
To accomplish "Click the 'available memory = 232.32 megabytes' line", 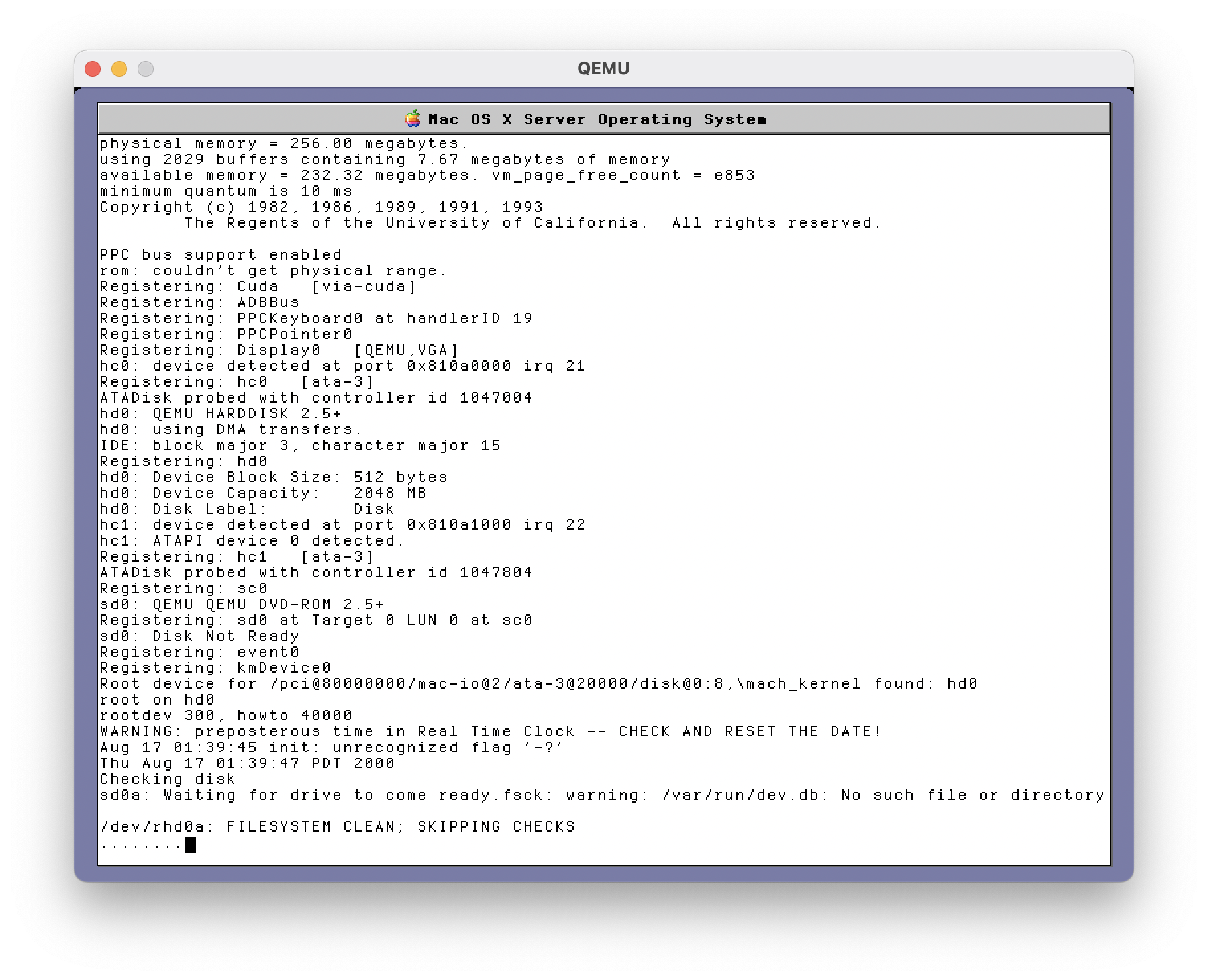I will (427, 175).
